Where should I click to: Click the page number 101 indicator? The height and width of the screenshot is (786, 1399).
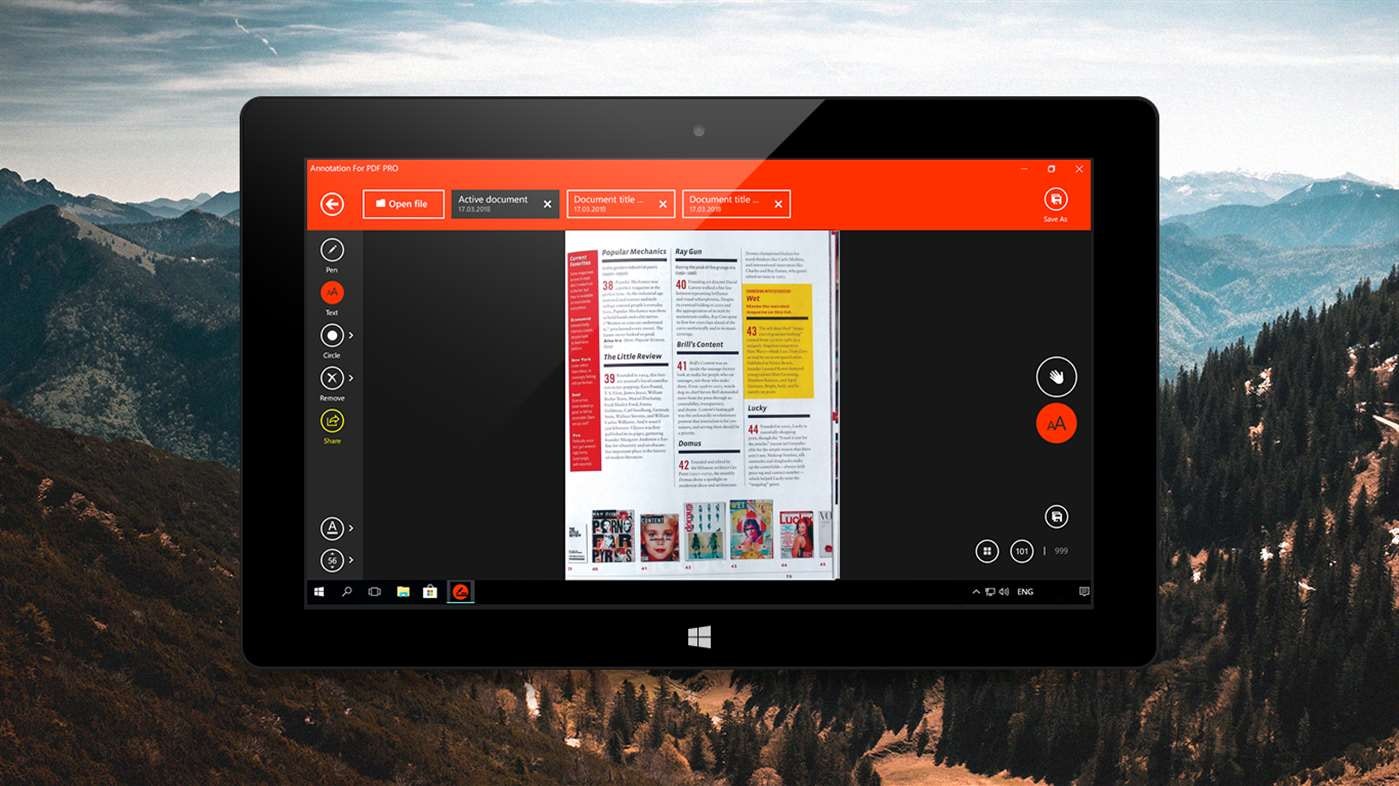(x=1021, y=550)
